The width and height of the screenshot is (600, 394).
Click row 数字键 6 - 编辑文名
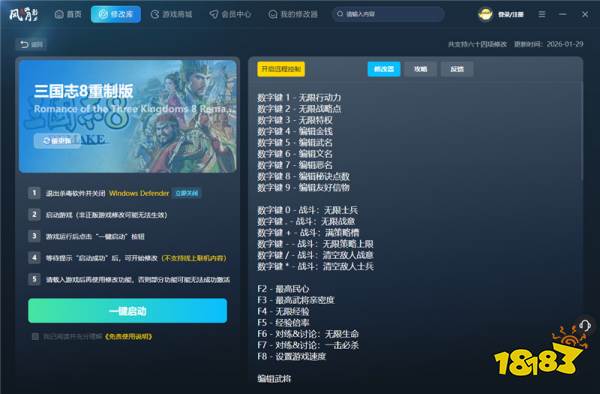pos(295,154)
